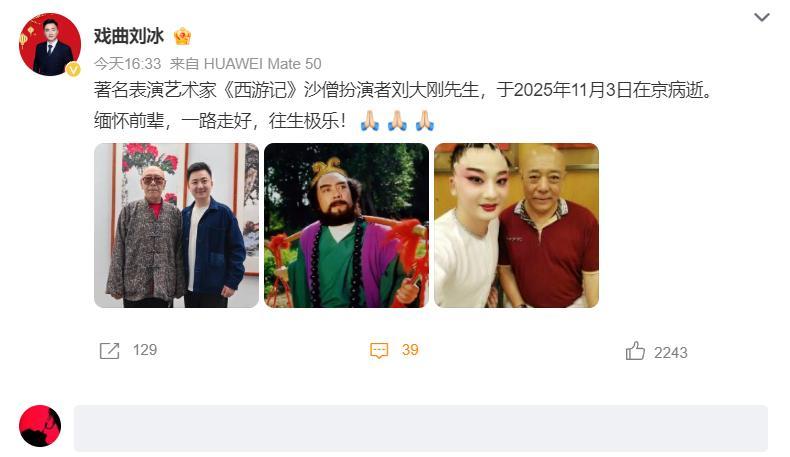790x457 pixels.
Task: Click the yellow verified V badge
Action: (73, 69)
